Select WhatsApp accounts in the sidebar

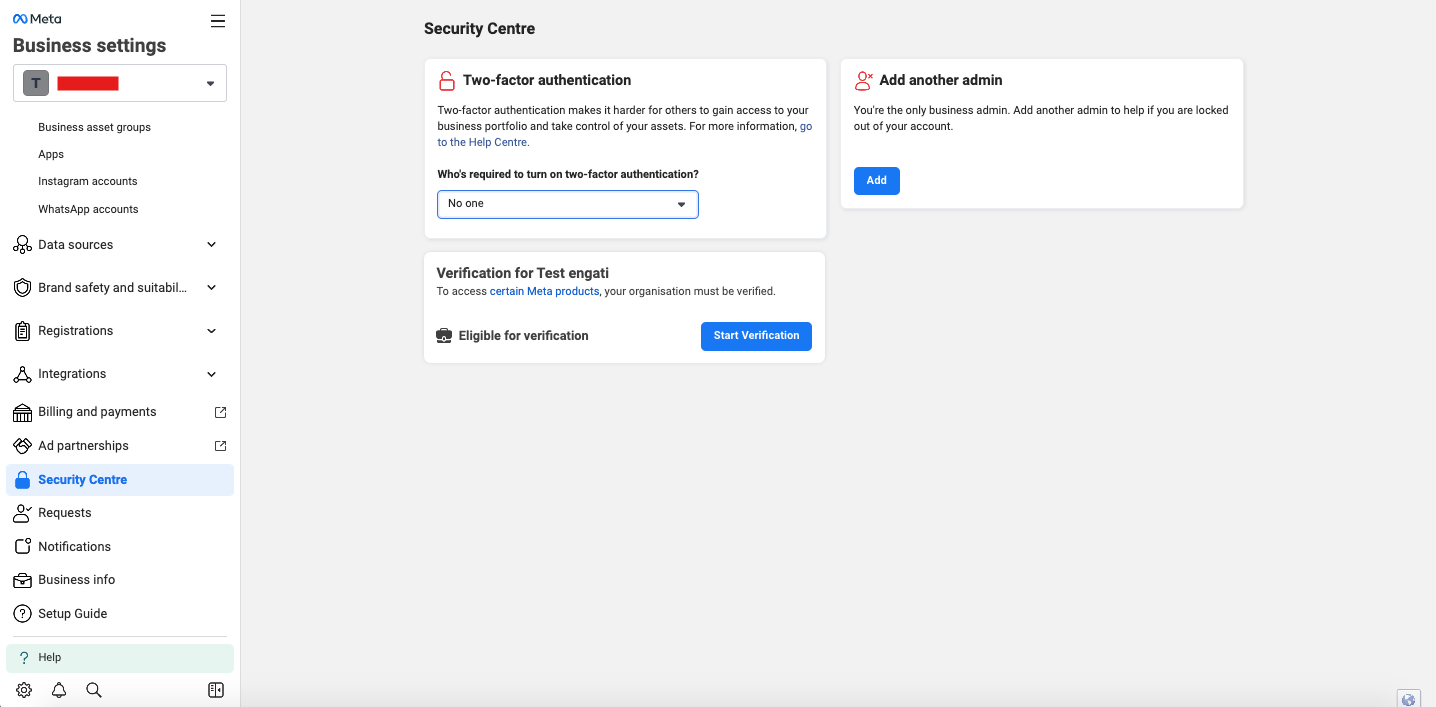[88, 209]
